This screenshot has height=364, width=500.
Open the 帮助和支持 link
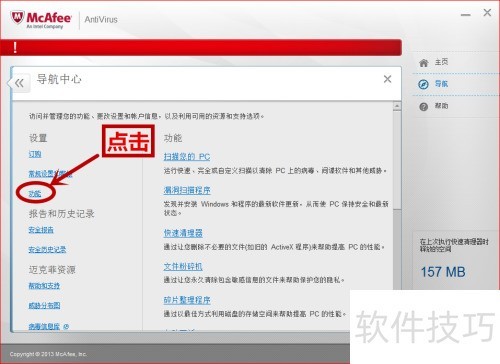click(x=44, y=286)
